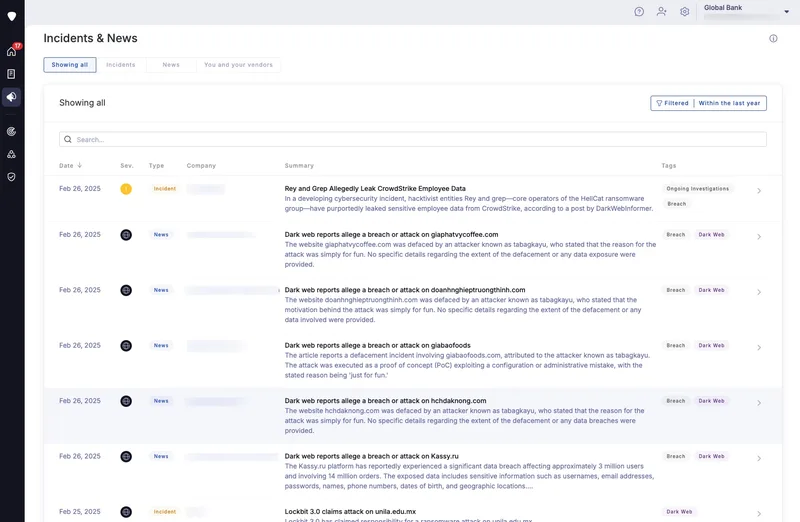Open the shield check icon in sidebar

click(11, 177)
